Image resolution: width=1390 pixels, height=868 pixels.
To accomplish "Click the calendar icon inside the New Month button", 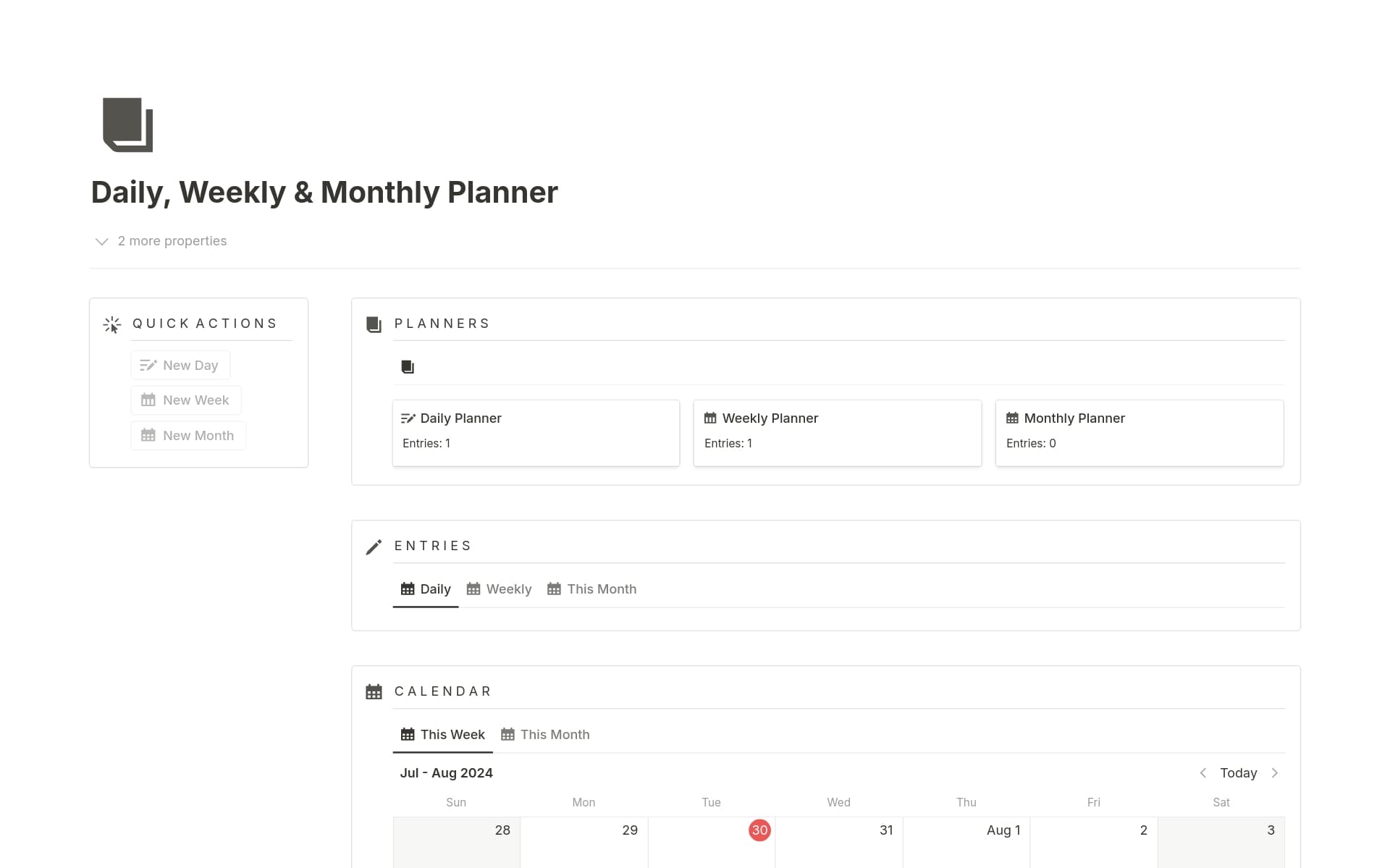I will point(148,435).
